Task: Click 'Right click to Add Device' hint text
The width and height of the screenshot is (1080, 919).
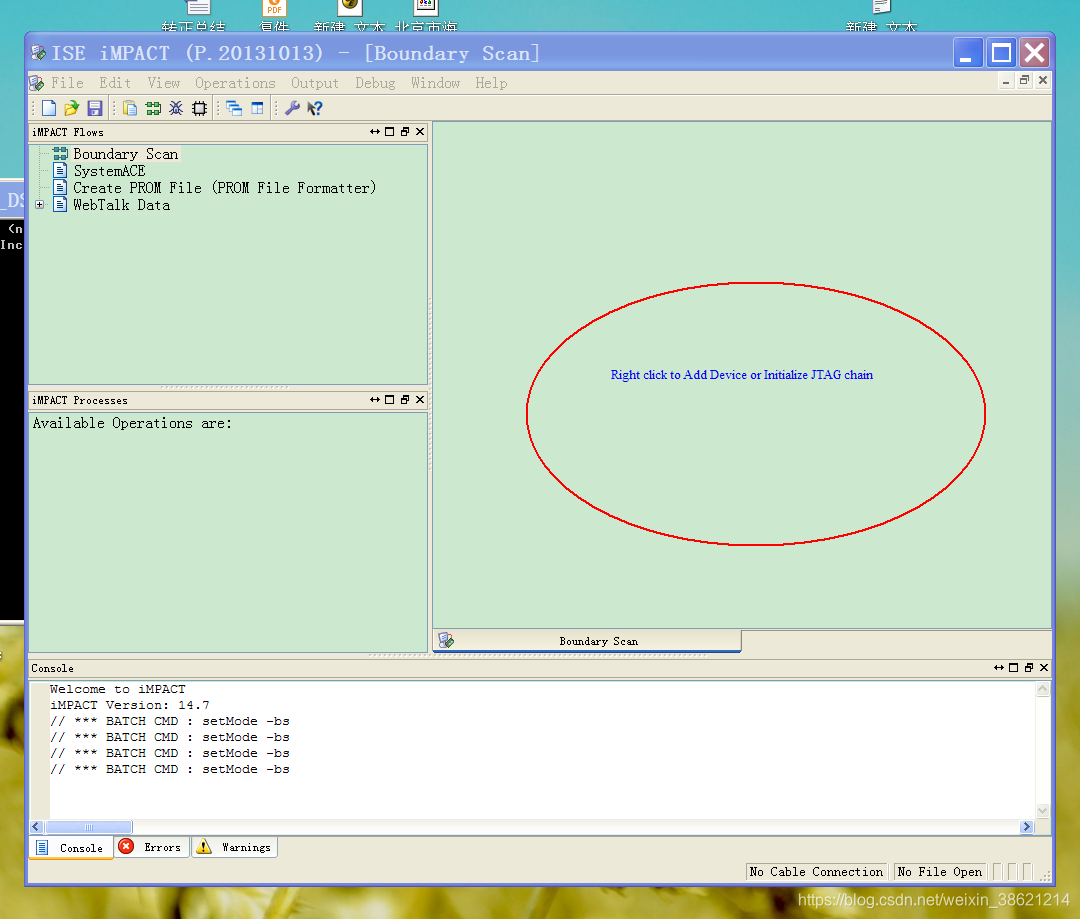Action: [742, 375]
